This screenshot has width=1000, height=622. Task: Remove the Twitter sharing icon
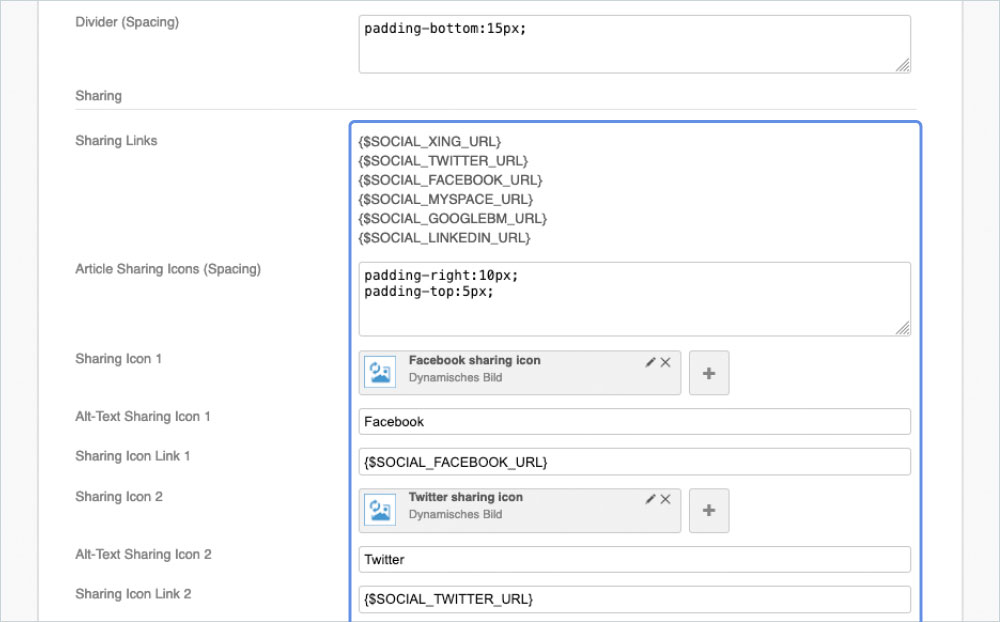click(665, 499)
